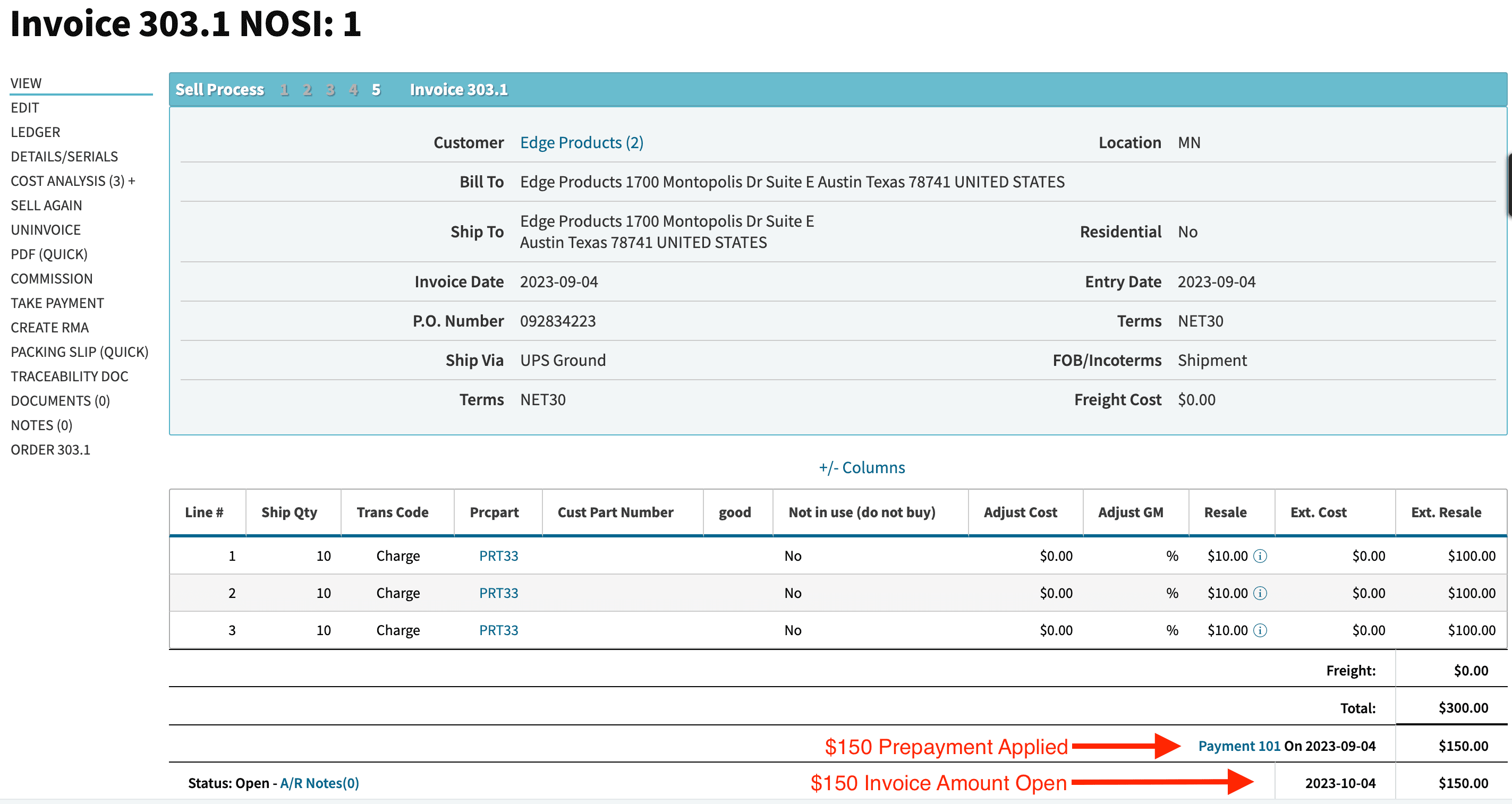The image size is (1512, 804).
Task: Click info icon beside line 2 resale price
Action: click(1260, 593)
